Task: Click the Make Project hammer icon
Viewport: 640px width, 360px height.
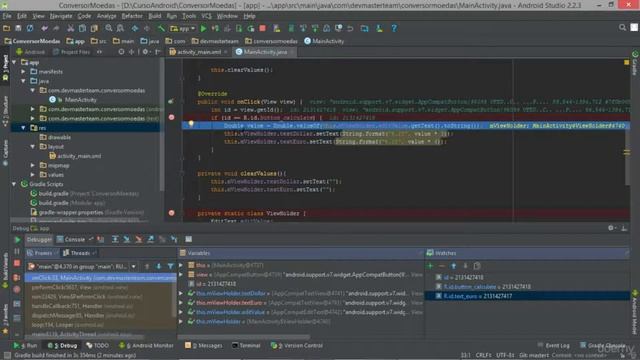Action: pos(161,28)
